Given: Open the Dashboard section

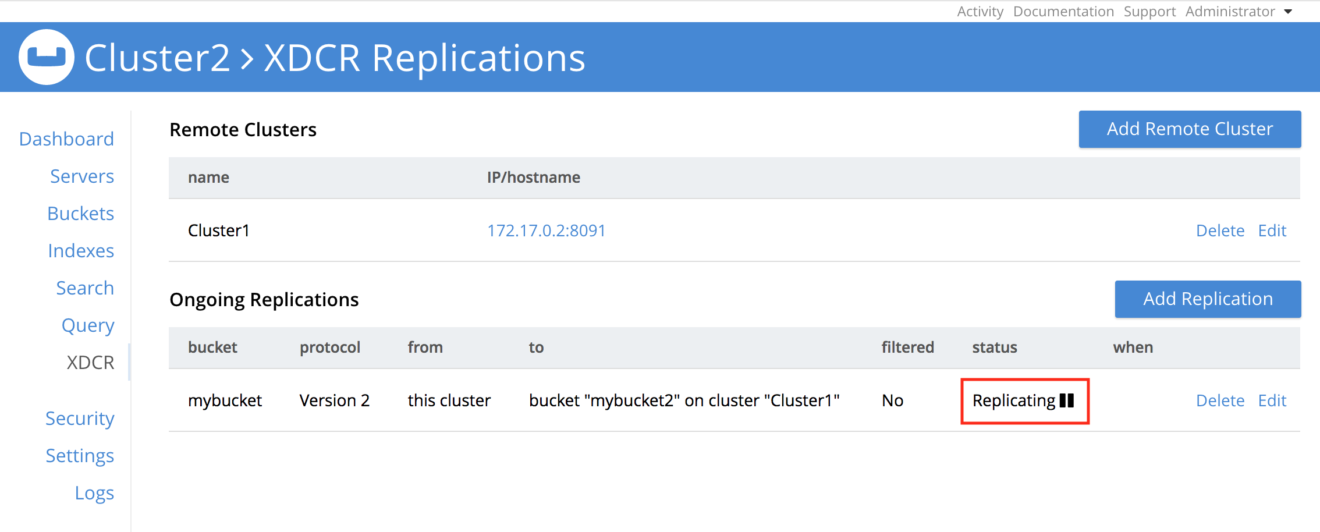Looking at the screenshot, I should [66, 139].
